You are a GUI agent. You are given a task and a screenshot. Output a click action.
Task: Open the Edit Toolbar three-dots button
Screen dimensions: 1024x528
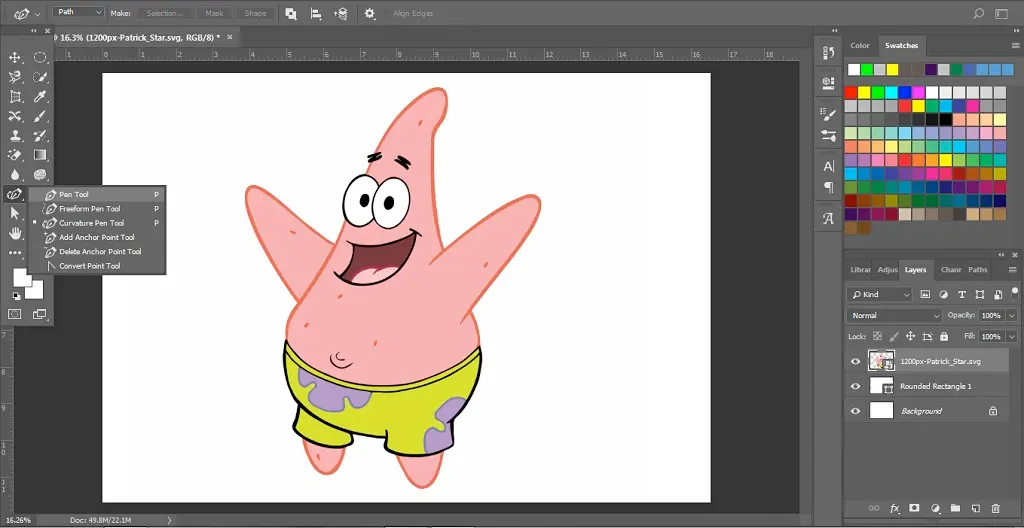coord(14,252)
